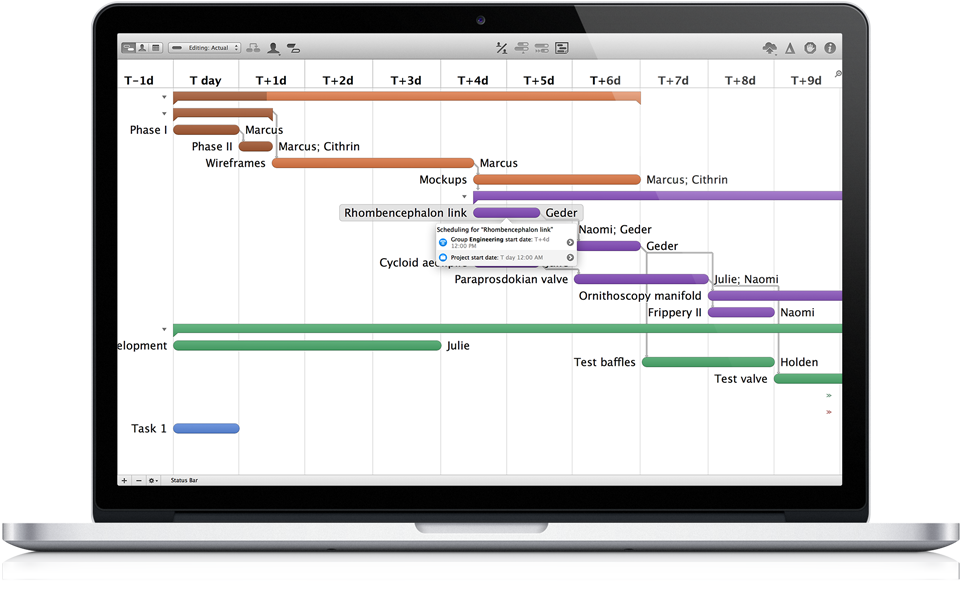The width and height of the screenshot is (960, 590).
Task: Click the Group Engineering constraint blue icon
Action: point(443,242)
